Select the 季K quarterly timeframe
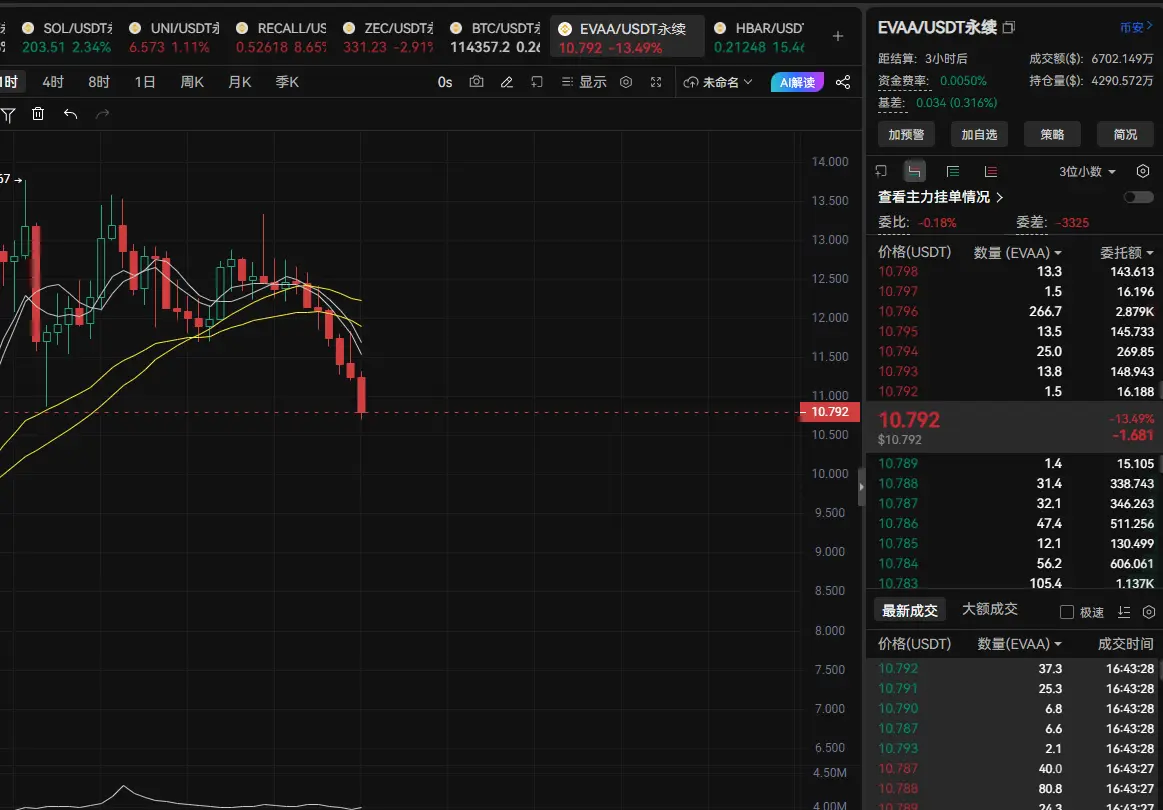This screenshot has width=1163, height=810. 287,82
